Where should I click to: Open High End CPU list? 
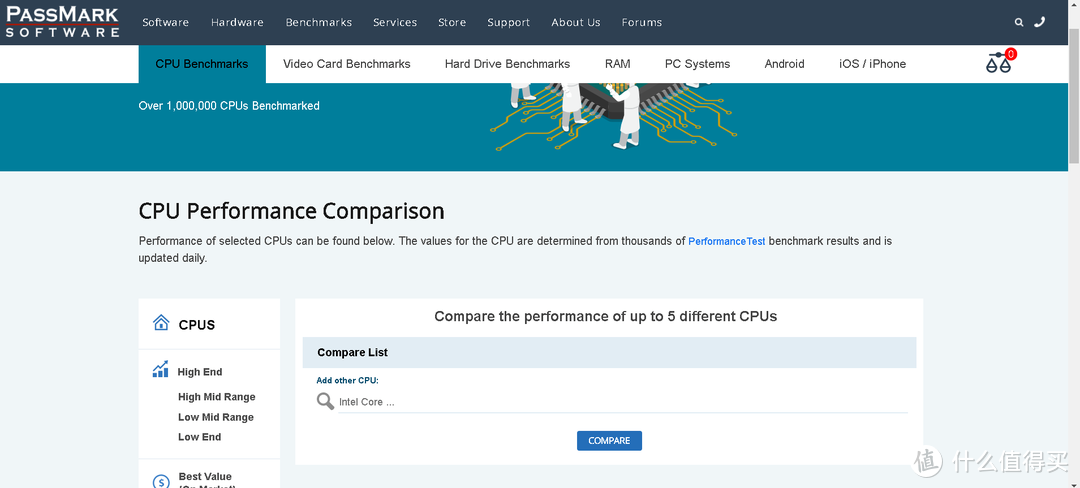click(200, 372)
